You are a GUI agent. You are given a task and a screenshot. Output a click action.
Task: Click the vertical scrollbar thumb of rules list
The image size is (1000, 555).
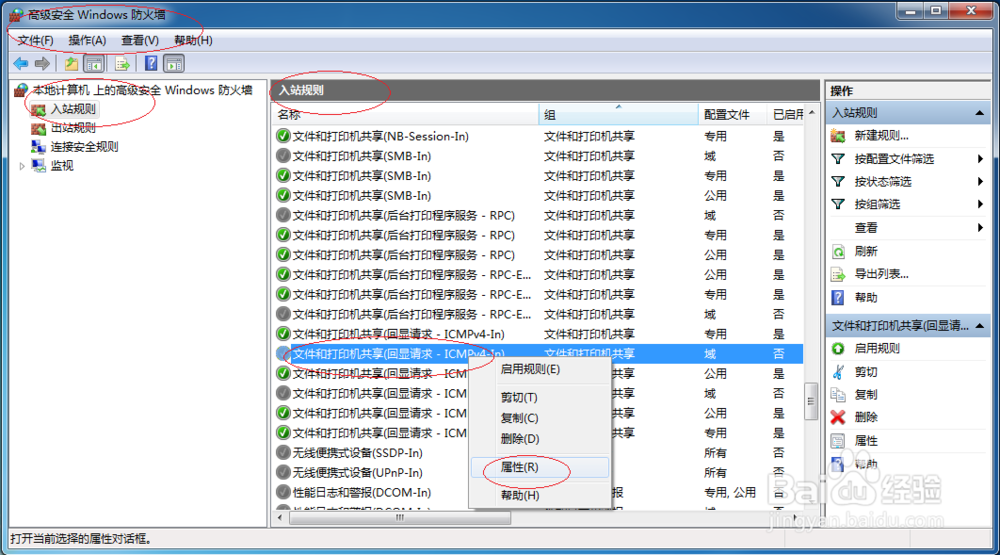tap(811, 401)
